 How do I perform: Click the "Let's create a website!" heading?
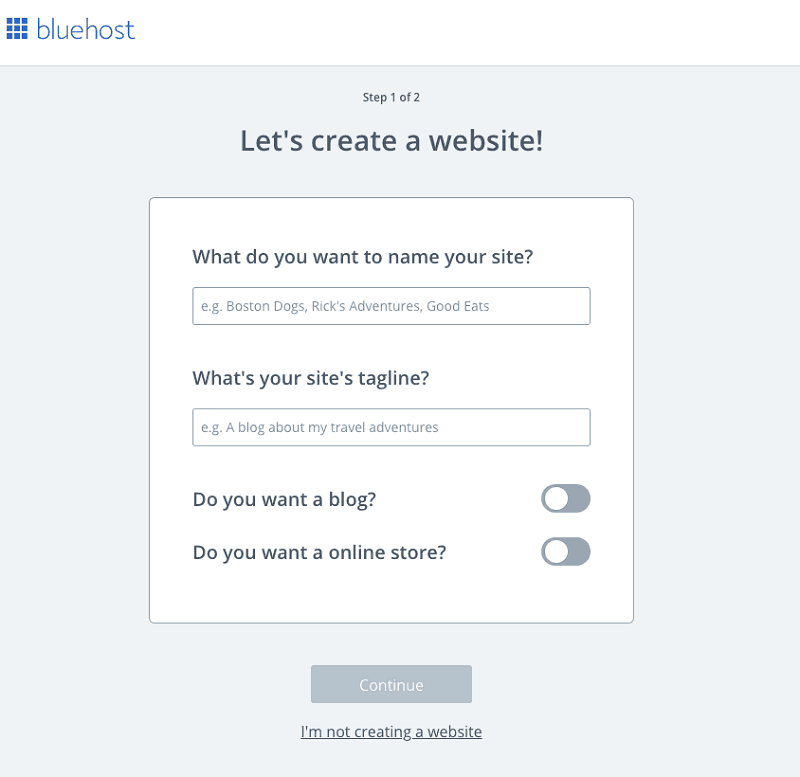coord(391,141)
